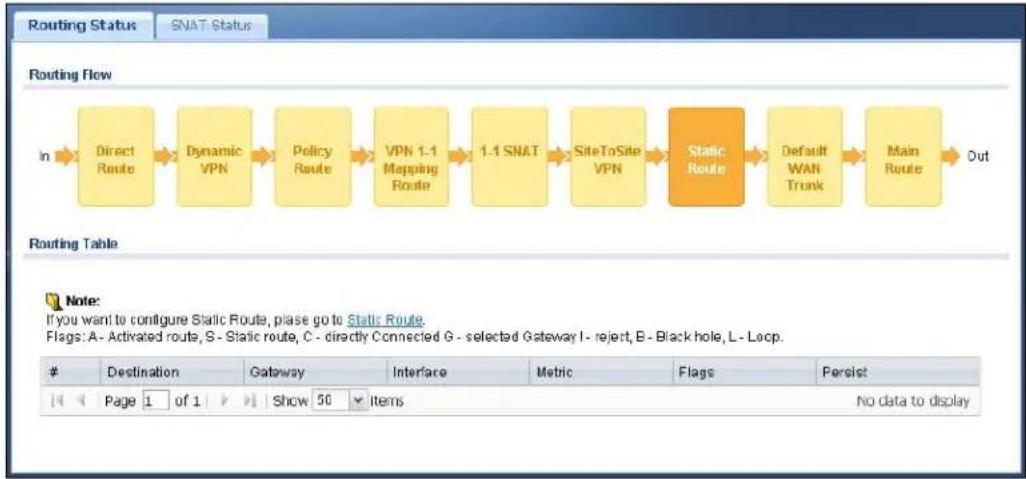Click the Note icon
Screen dimensions: 1026x479
click(x=54, y=302)
